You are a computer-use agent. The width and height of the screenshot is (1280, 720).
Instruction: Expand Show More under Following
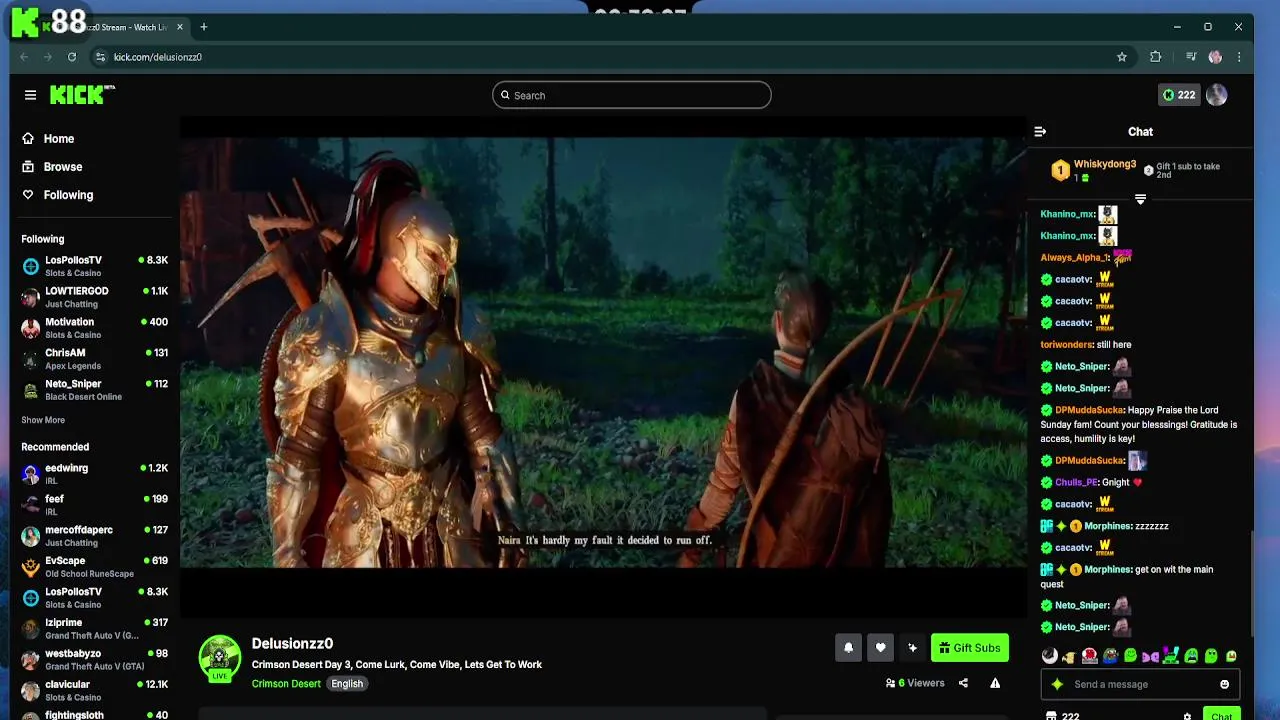click(x=43, y=420)
